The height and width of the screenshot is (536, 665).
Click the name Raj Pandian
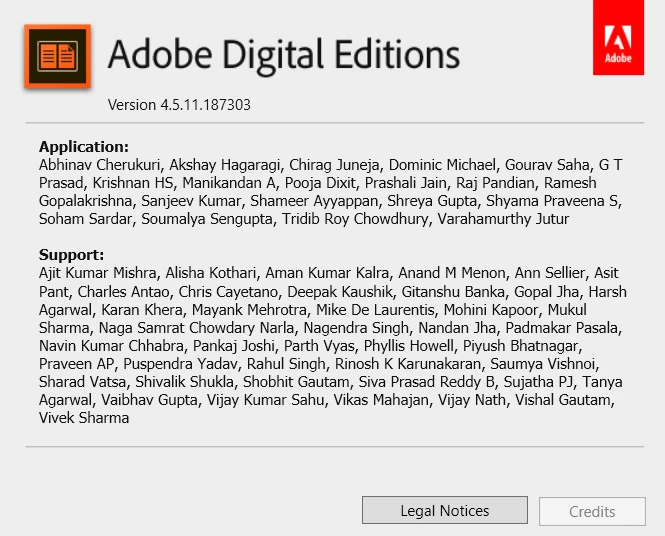point(495,183)
